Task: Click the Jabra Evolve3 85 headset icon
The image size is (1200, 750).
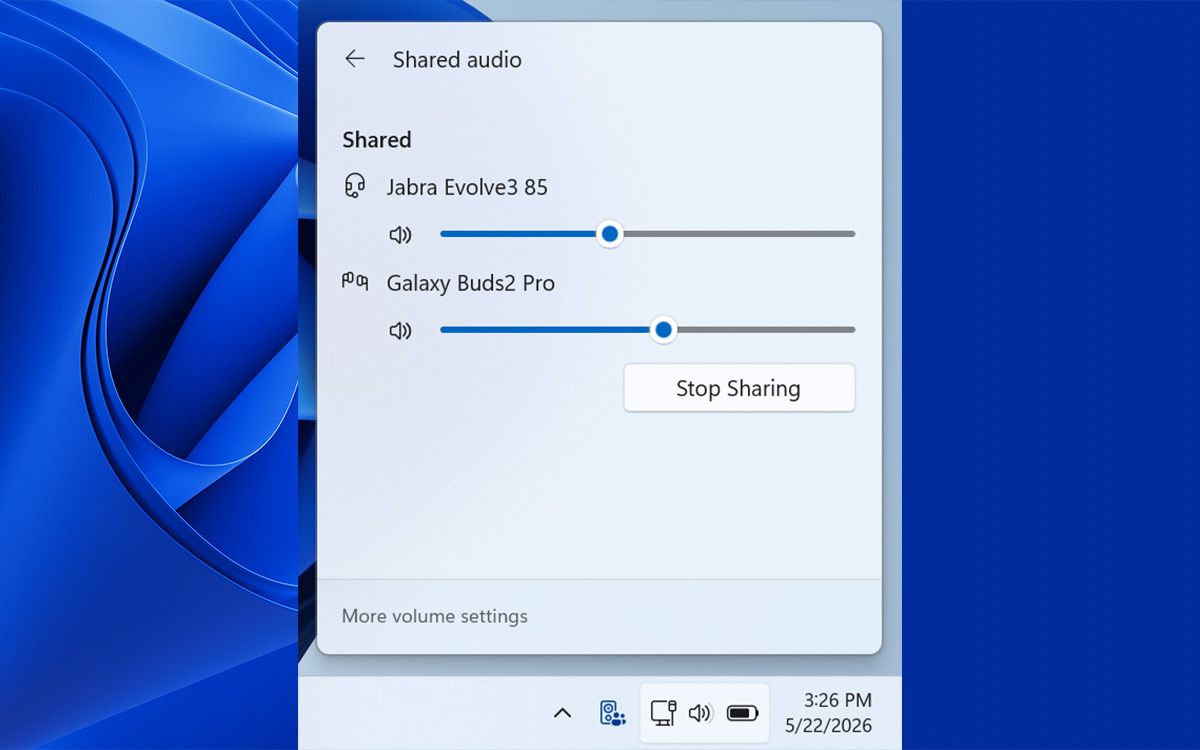Action: click(x=354, y=186)
